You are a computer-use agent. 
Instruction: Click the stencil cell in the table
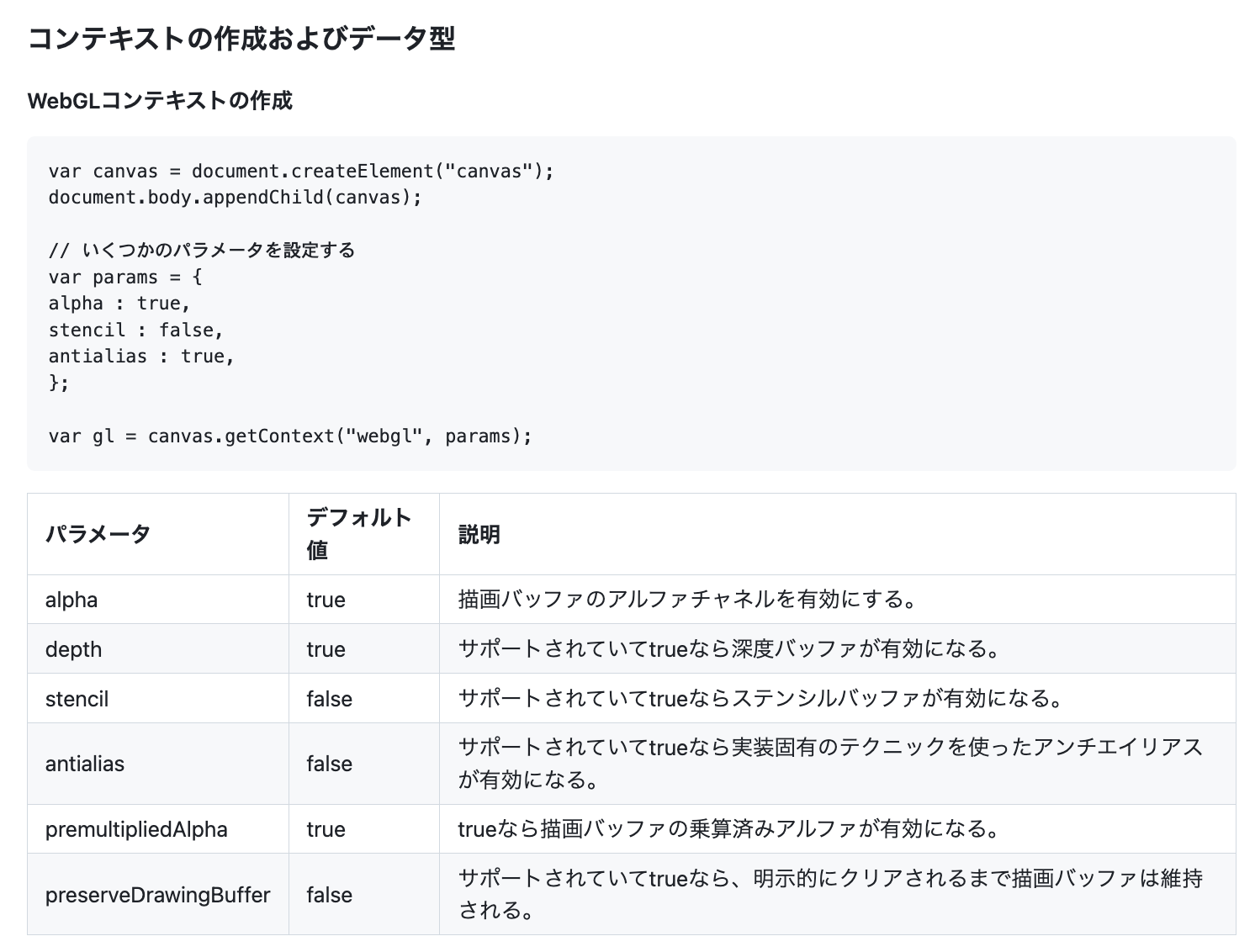pos(77,699)
